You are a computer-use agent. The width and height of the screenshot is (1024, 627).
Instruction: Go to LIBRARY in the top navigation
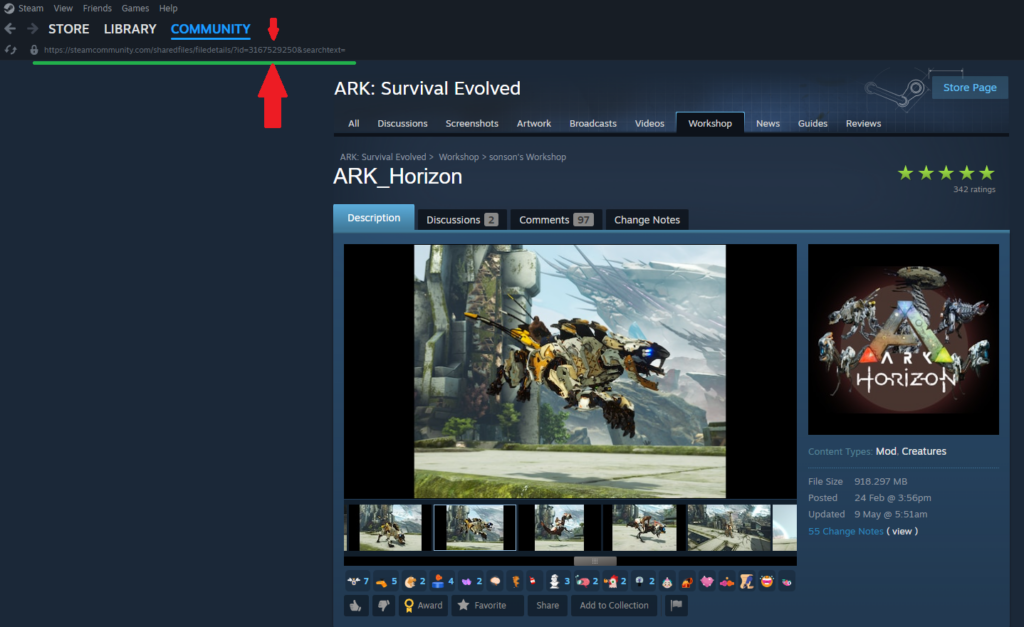point(130,29)
